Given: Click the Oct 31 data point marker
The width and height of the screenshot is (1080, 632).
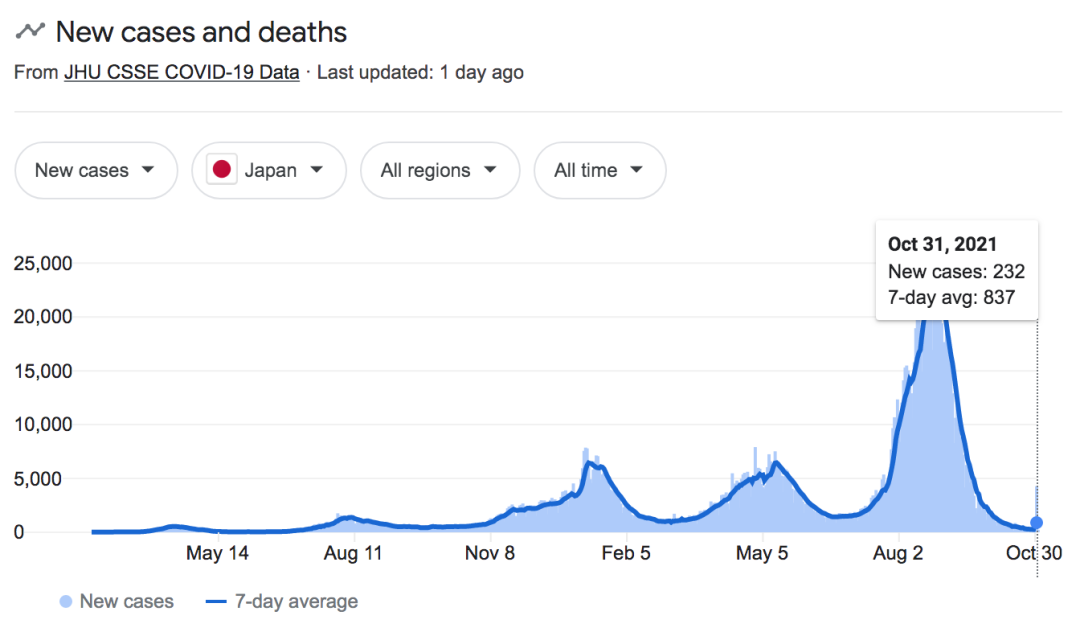Looking at the screenshot, I should (x=1036, y=522).
